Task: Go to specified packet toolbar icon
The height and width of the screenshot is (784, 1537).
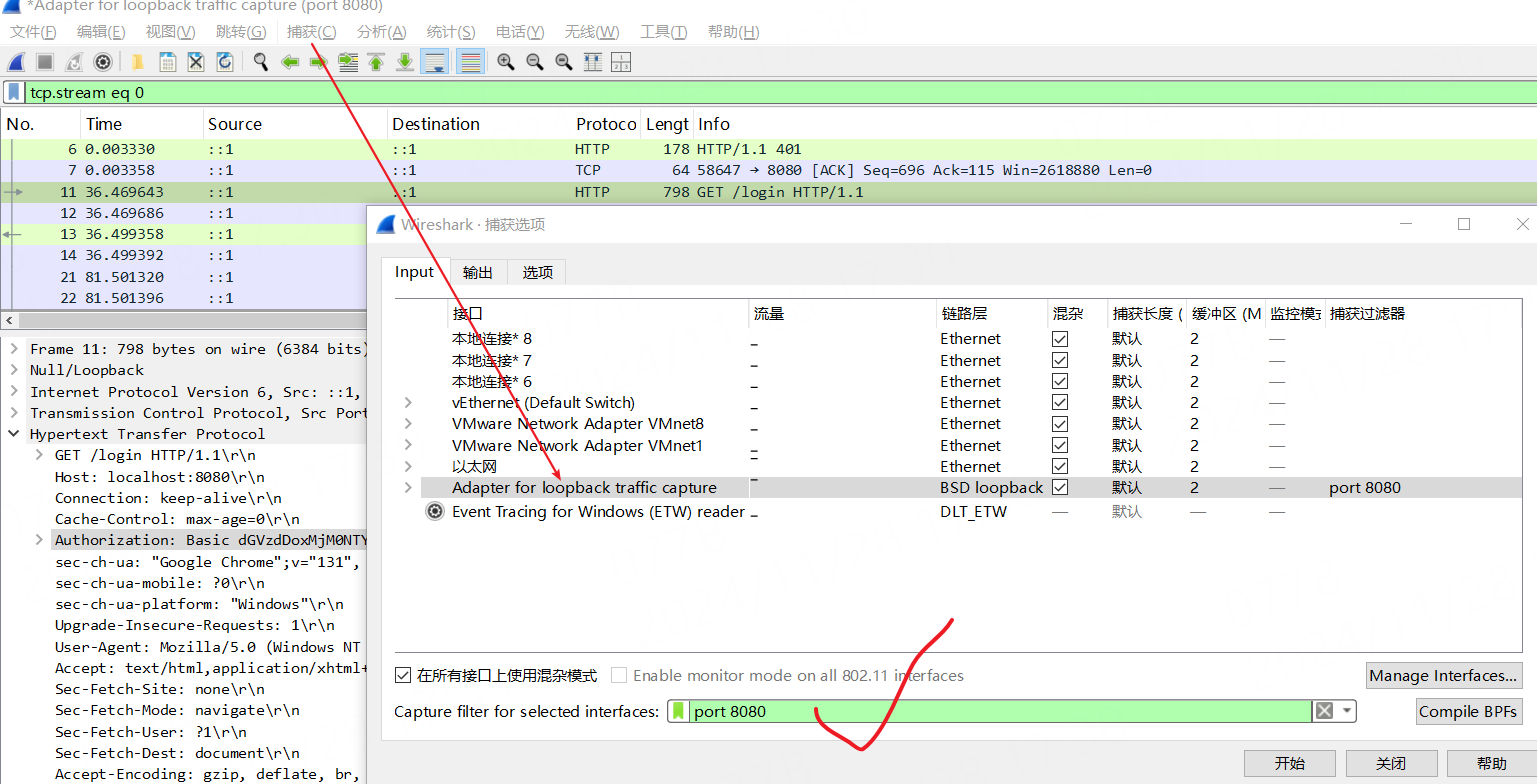Action: pyautogui.click(x=348, y=62)
